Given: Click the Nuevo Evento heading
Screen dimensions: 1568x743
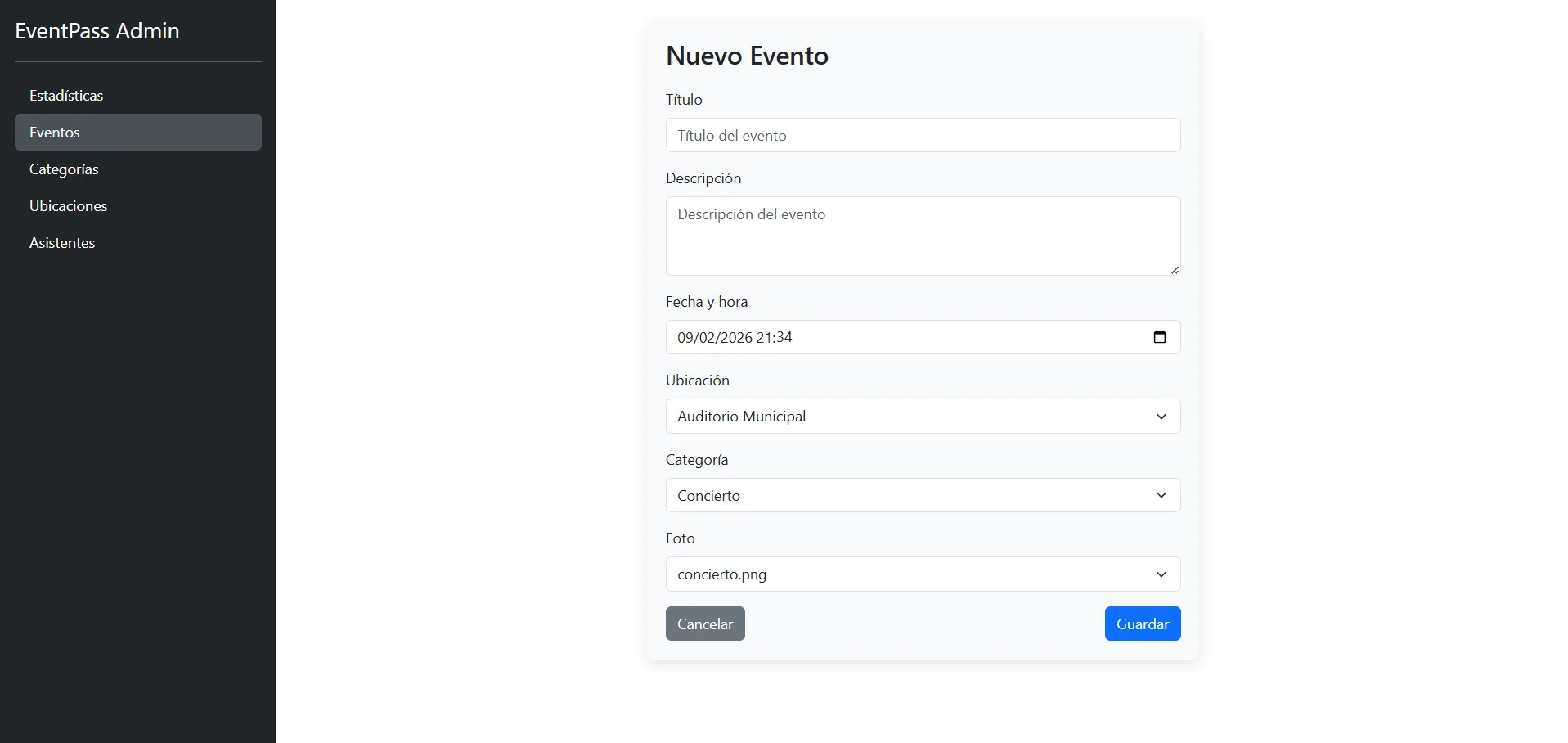Looking at the screenshot, I should [747, 56].
